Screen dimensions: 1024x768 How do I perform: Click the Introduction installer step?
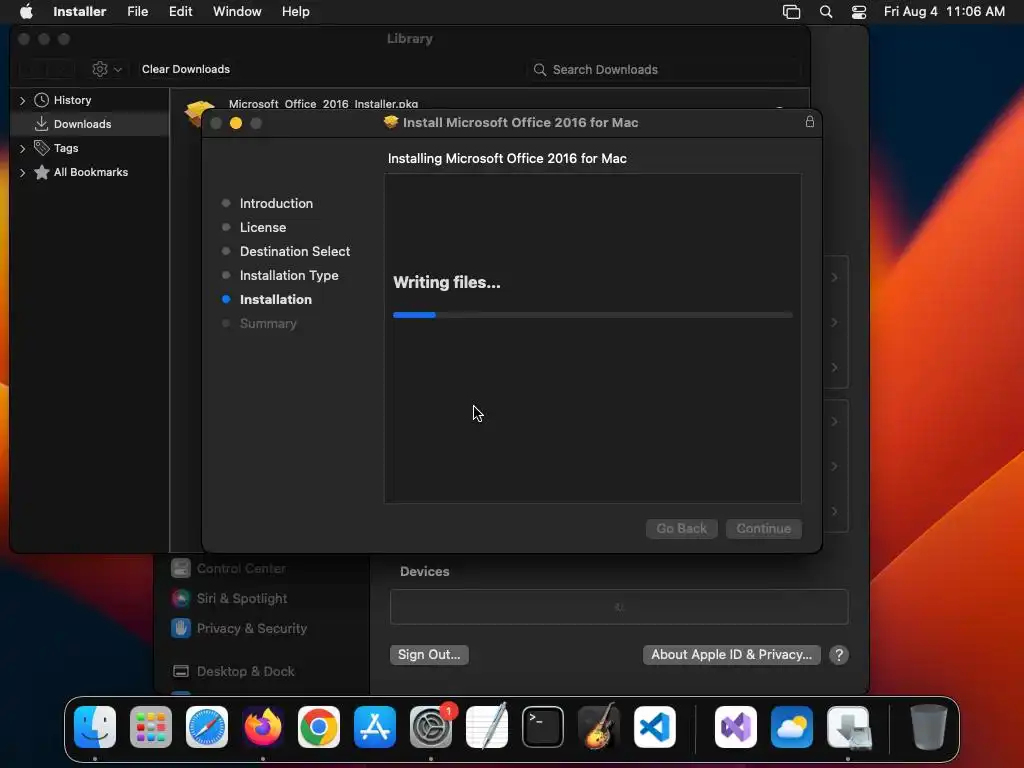pos(276,203)
